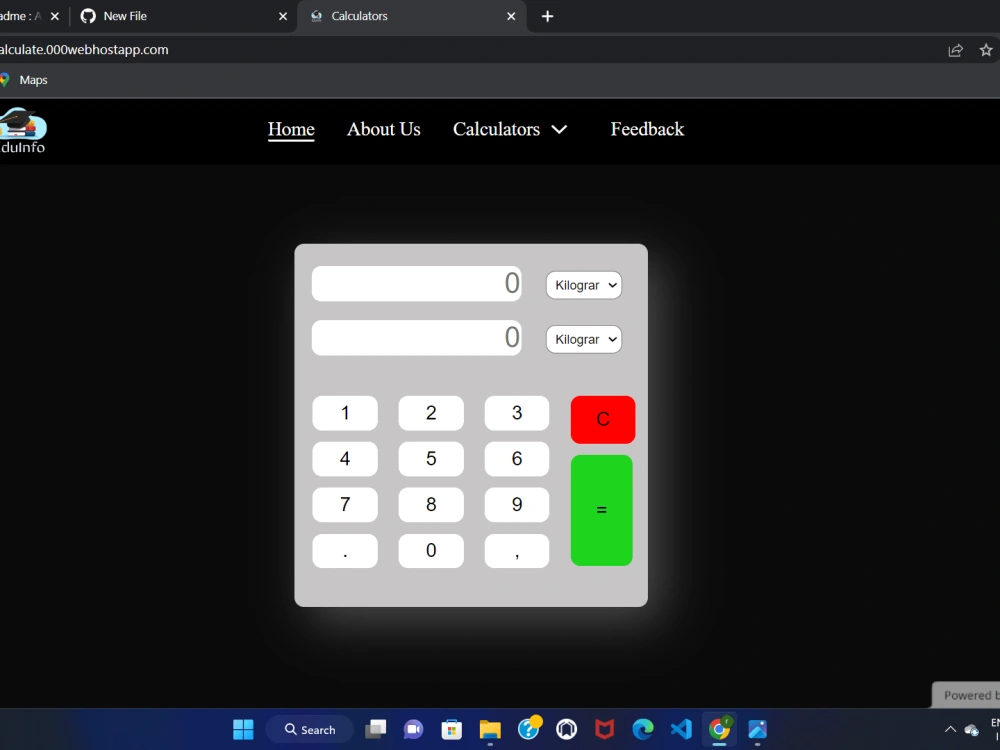Tap the comma key
This screenshot has height=750, width=1000.
coord(517,551)
